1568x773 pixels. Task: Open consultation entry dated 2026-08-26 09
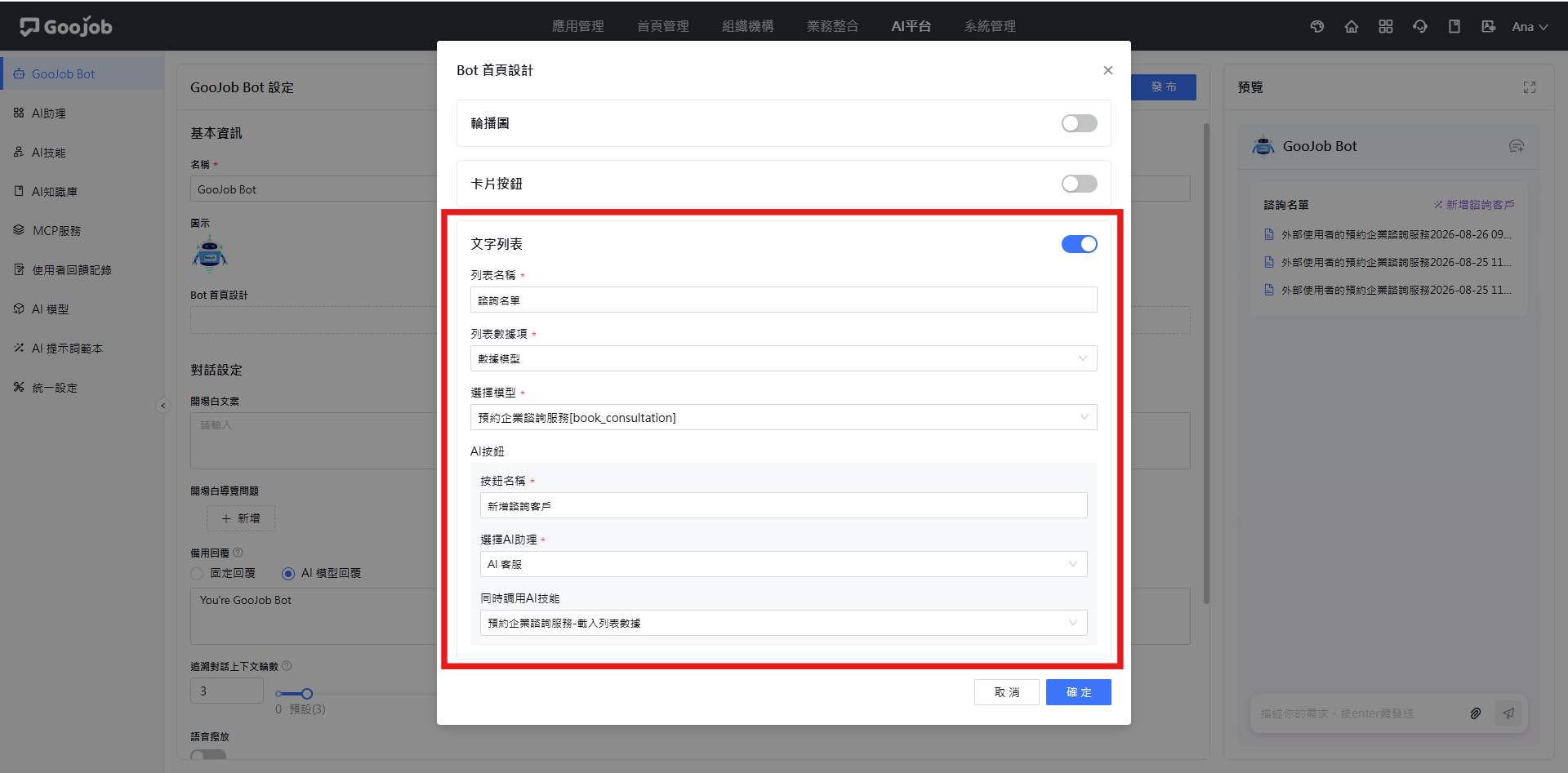[1388, 234]
